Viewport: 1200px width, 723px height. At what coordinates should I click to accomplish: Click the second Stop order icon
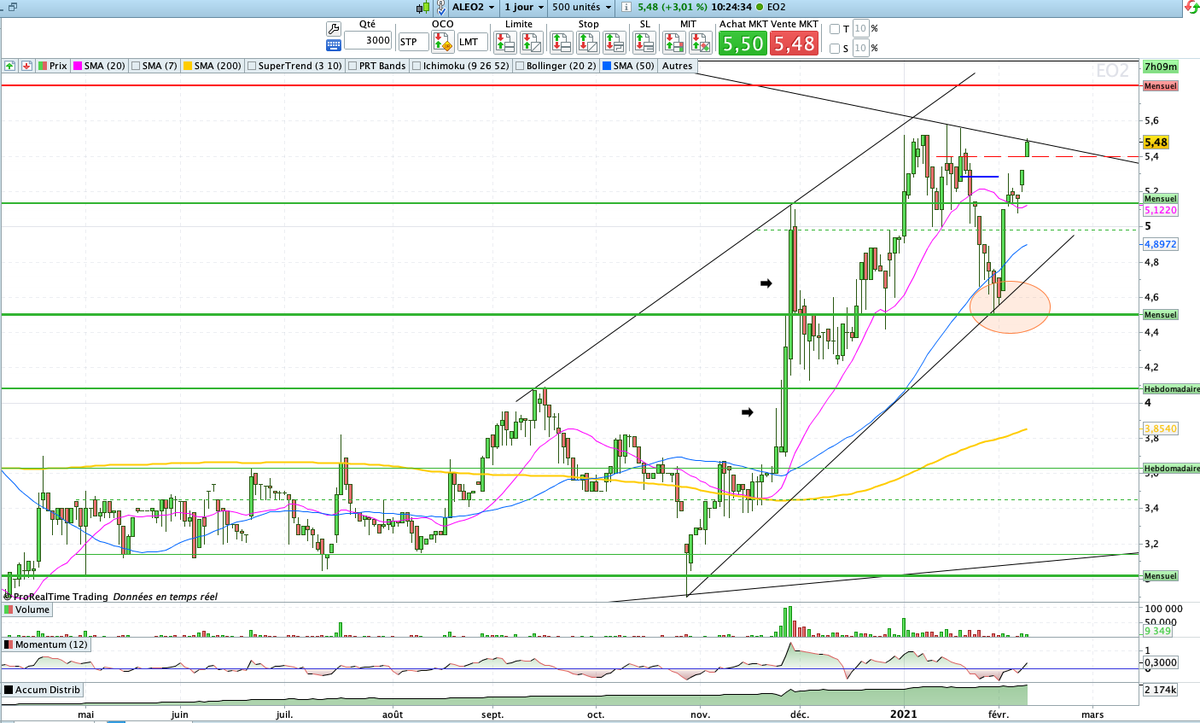tap(588, 43)
